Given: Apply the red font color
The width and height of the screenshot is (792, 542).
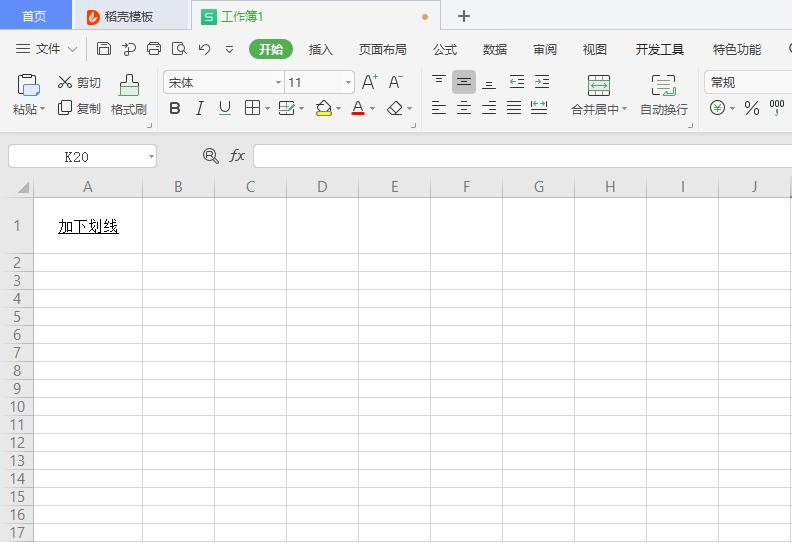Looking at the screenshot, I should tap(358, 108).
